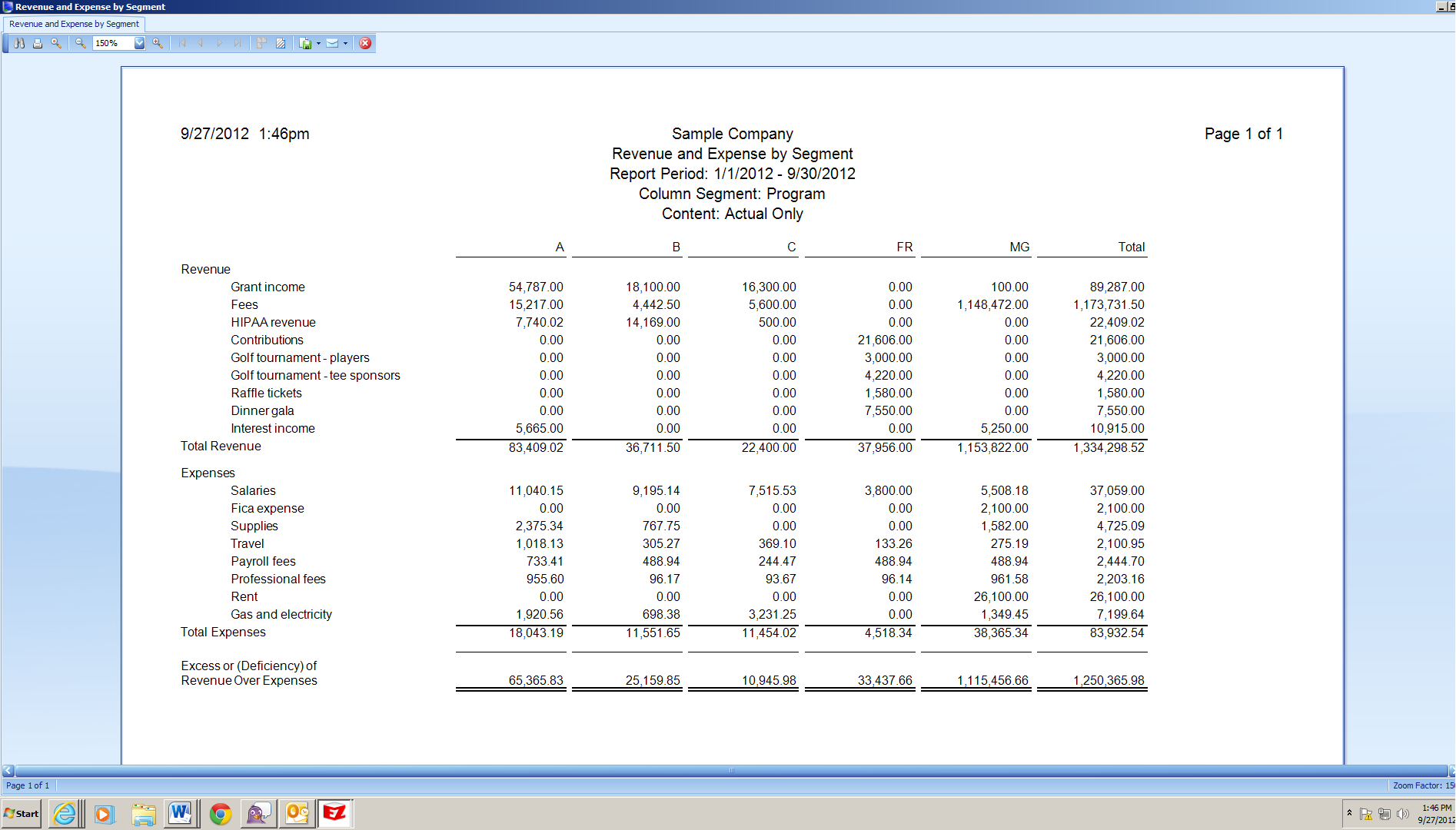
Task: Open Windows Media Player from the taskbar
Action: pyautogui.click(x=104, y=814)
